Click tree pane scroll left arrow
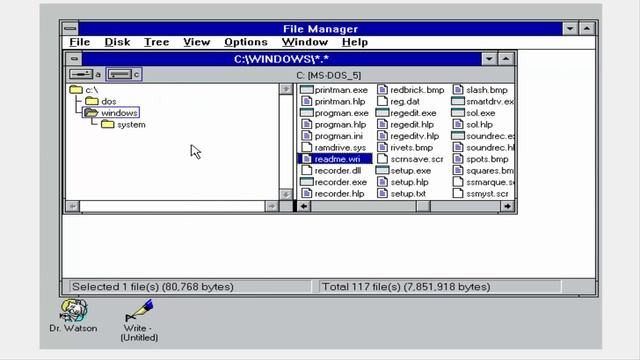Screen dimensions: 640x360 click(73, 207)
